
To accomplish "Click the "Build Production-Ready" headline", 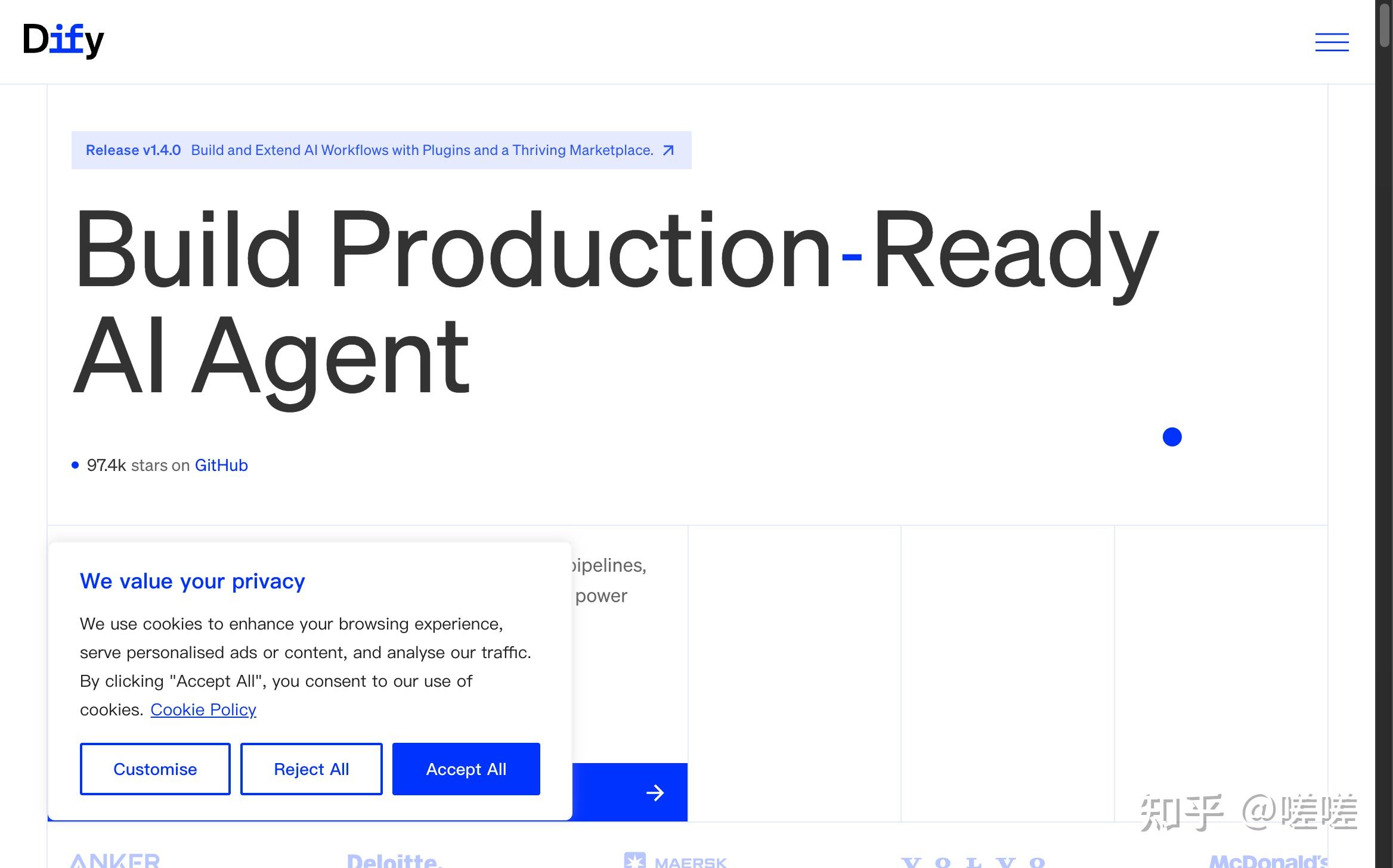I will point(614,250).
